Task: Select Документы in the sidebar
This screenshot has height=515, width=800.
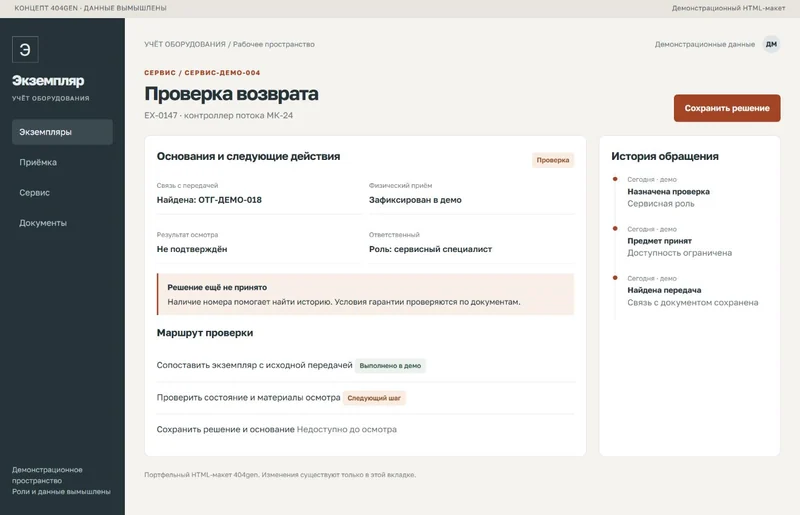Action: click(62, 223)
